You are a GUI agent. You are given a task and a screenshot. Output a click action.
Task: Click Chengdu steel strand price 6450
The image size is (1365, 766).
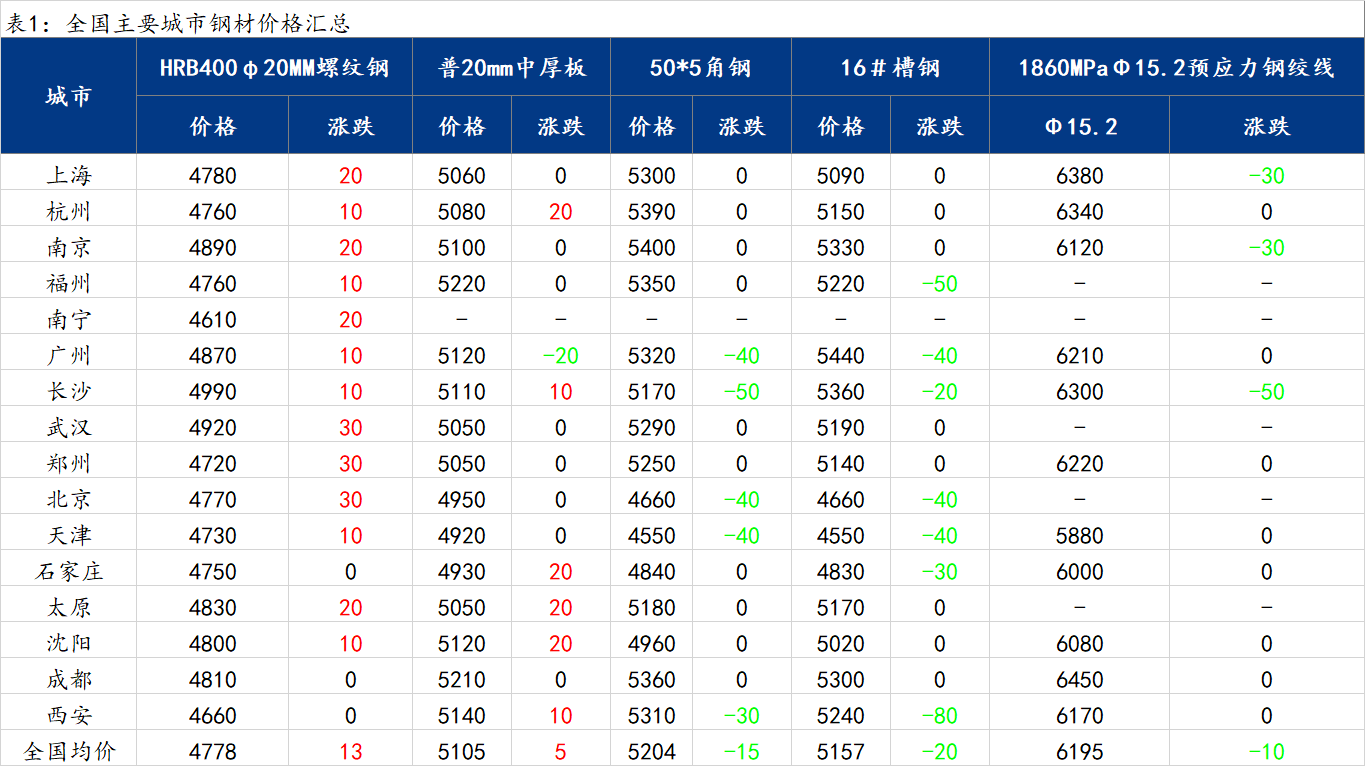[x=1079, y=680]
